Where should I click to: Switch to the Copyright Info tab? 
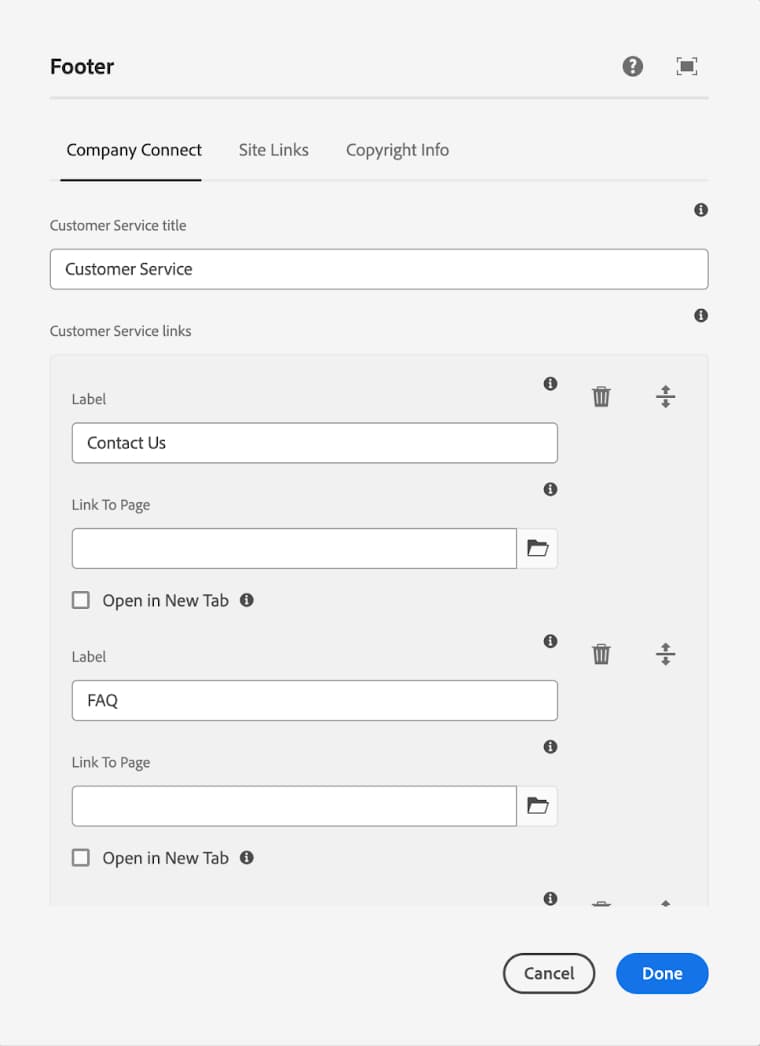coord(397,150)
